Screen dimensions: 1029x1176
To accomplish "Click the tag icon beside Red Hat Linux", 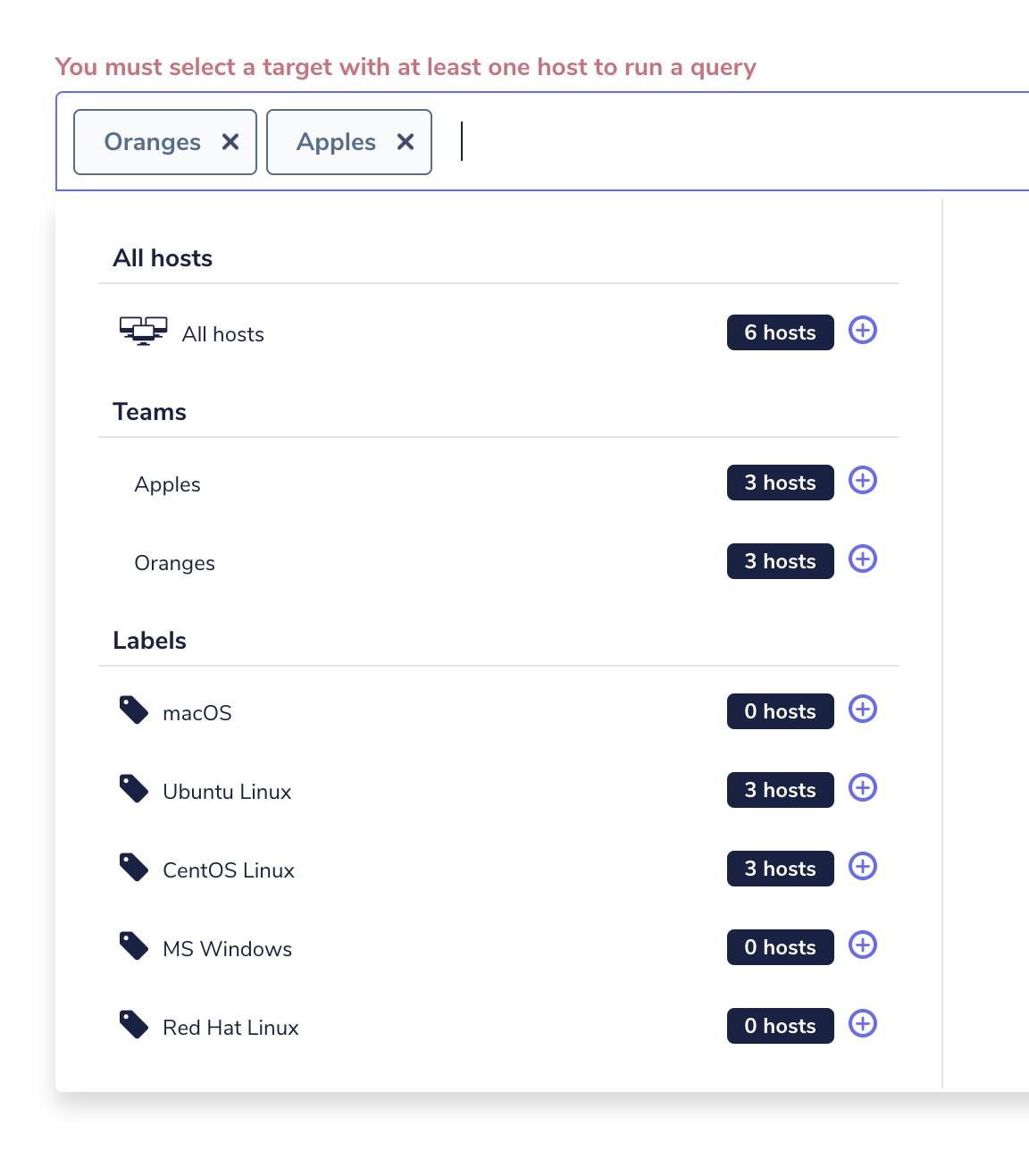I will point(133,1024).
